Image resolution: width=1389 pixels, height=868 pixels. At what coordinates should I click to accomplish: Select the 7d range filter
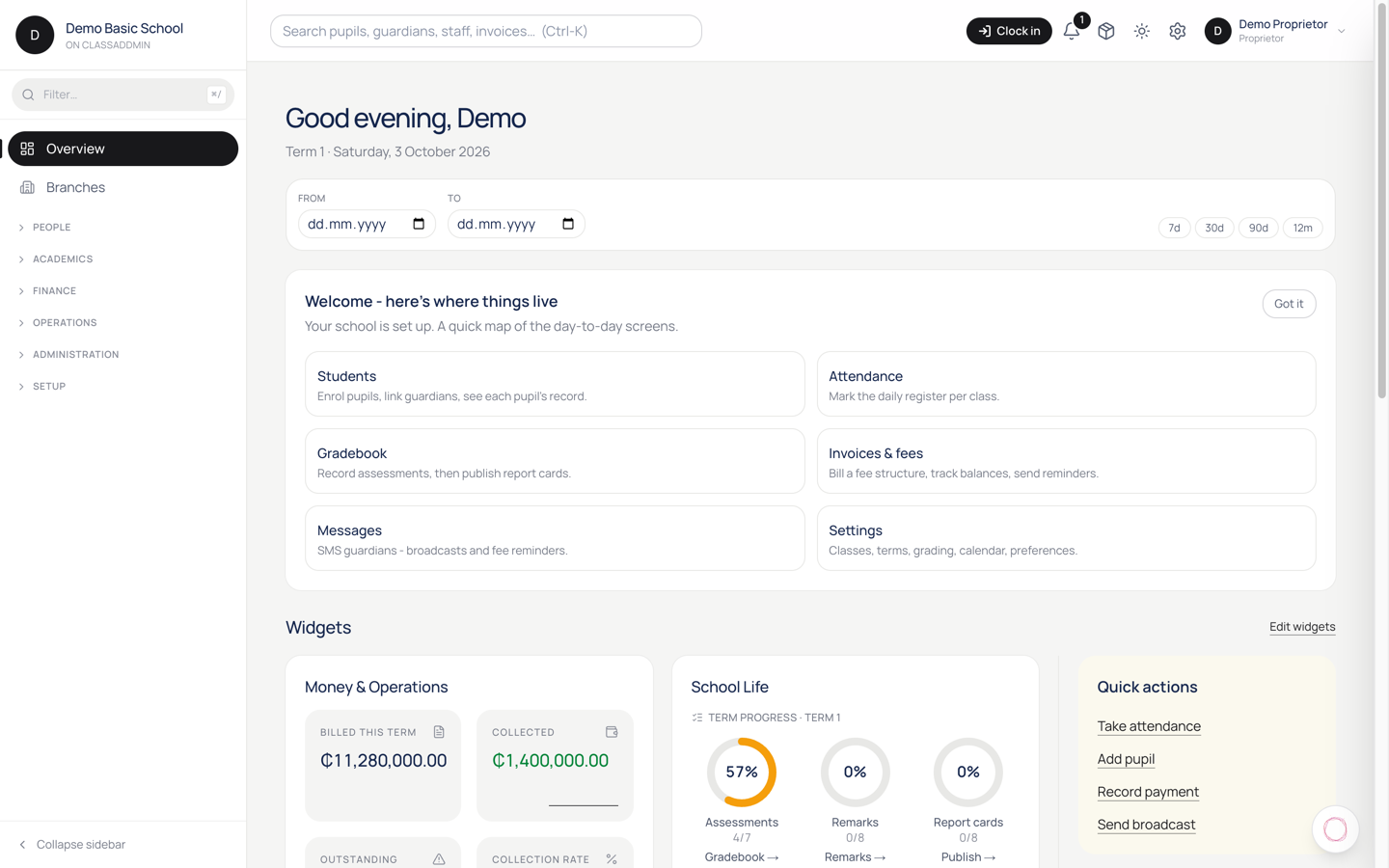click(1174, 228)
